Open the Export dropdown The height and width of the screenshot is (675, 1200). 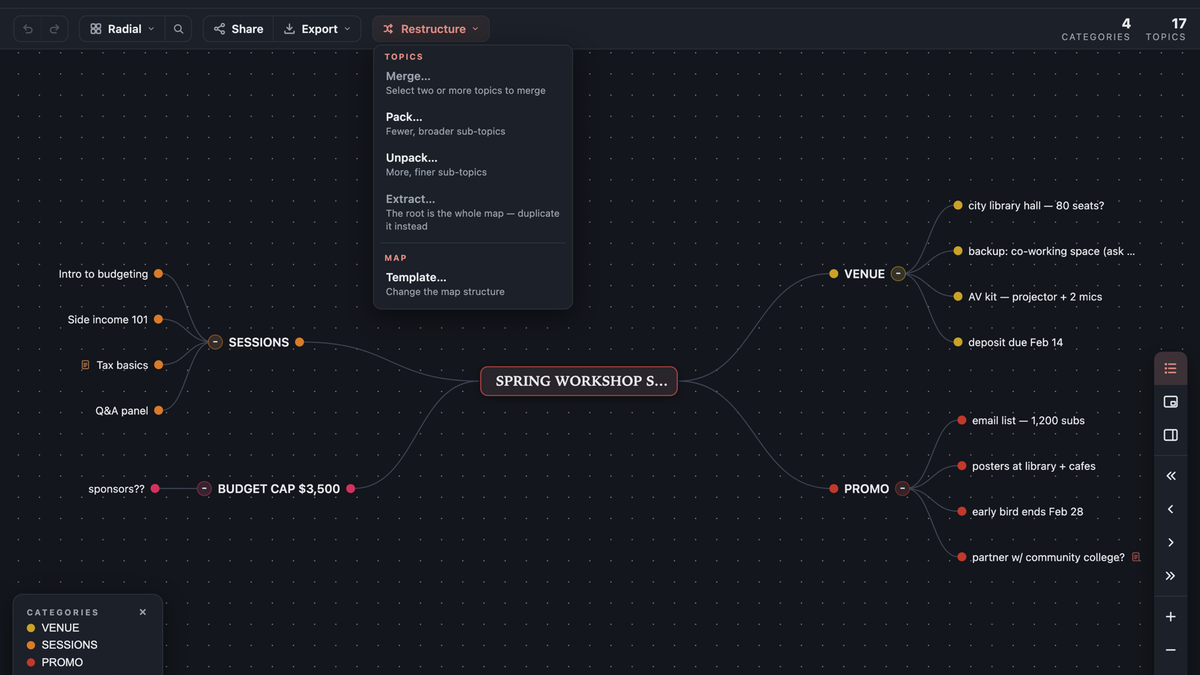[317, 29]
